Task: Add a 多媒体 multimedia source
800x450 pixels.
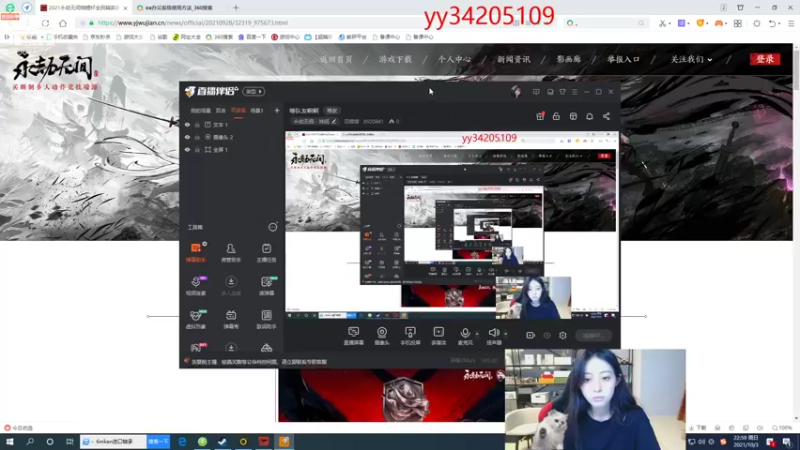Action: tap(438, 336)
